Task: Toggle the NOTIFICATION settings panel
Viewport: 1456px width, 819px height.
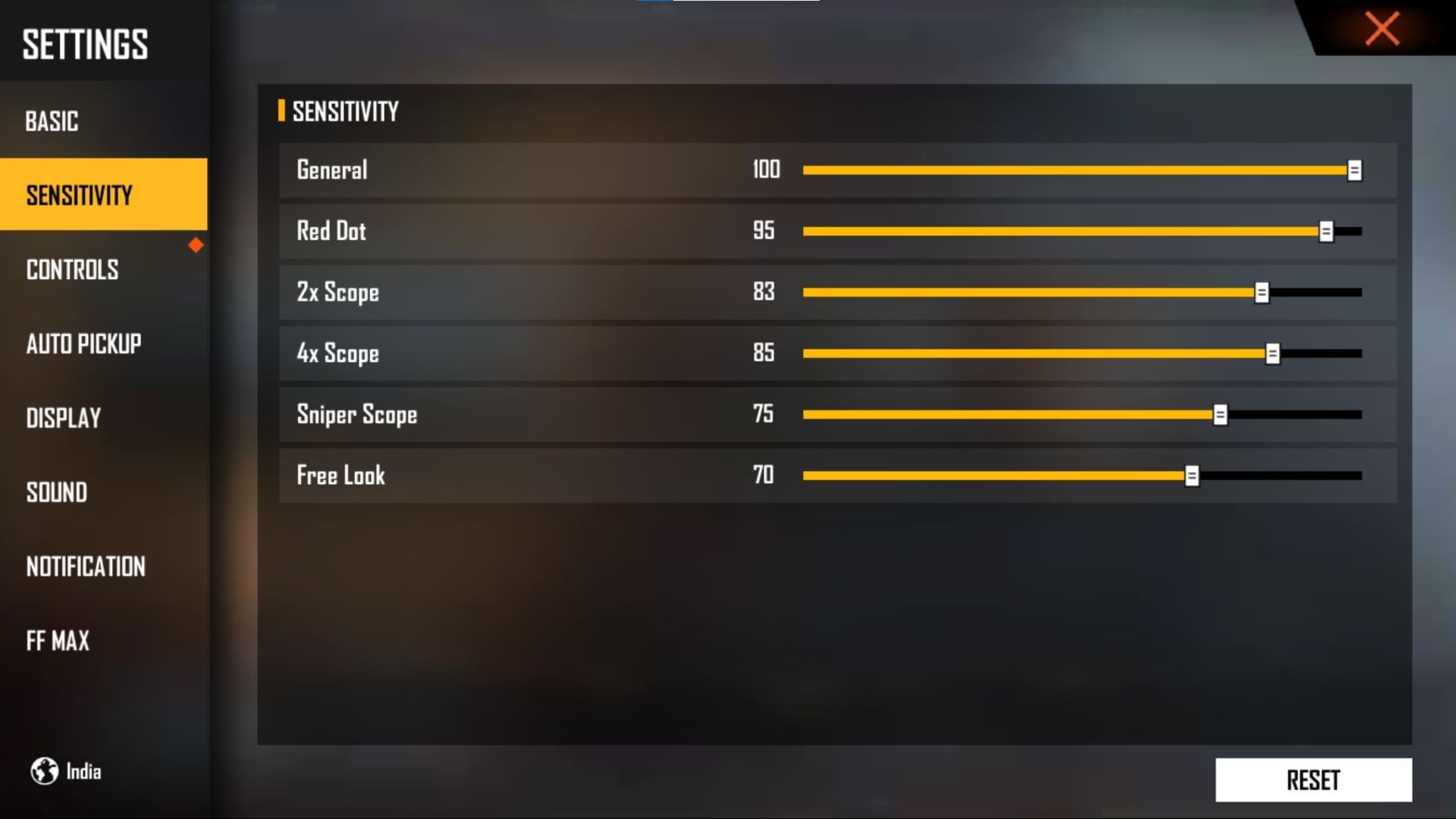Action: (86, 566)
